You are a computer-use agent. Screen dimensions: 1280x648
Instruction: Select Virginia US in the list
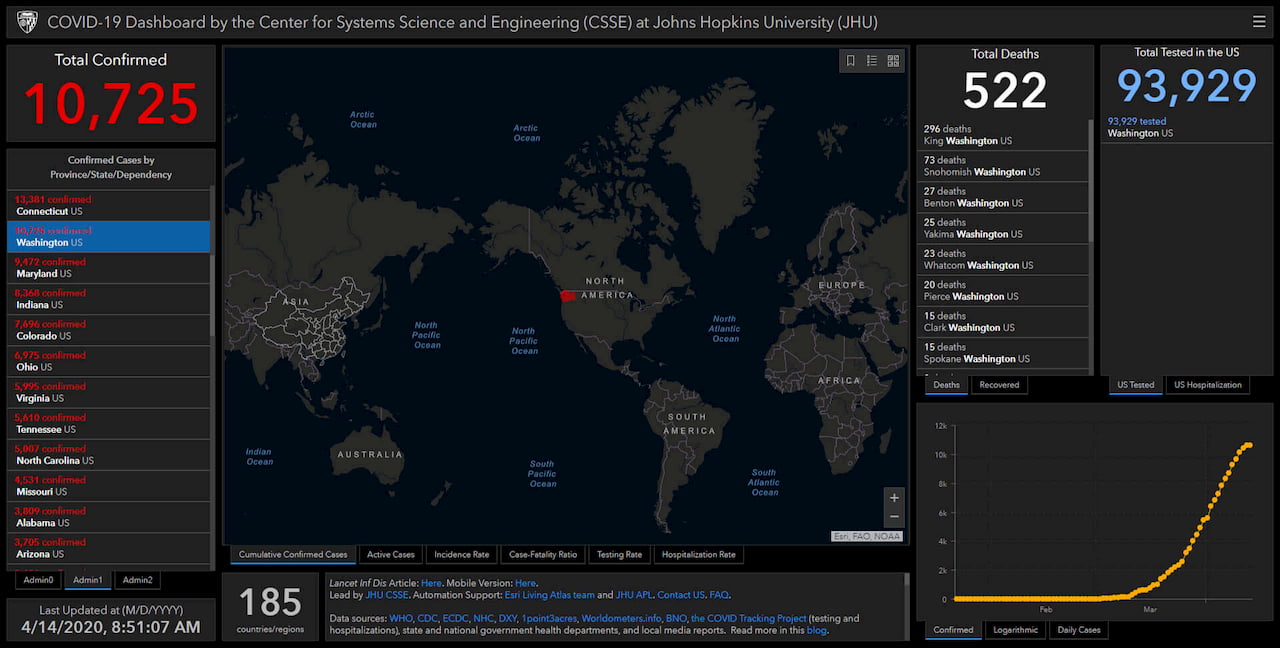coord(109,392)
